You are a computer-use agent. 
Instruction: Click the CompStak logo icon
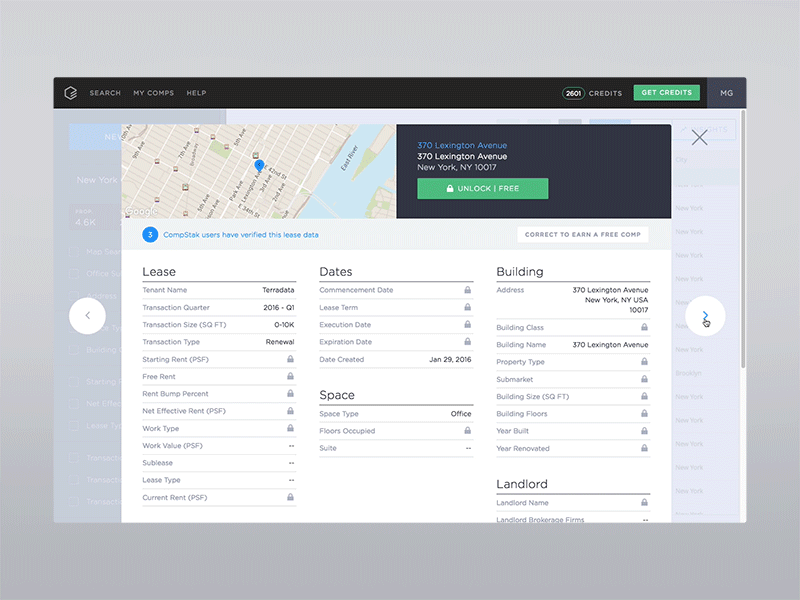click(x=69, y=92)
